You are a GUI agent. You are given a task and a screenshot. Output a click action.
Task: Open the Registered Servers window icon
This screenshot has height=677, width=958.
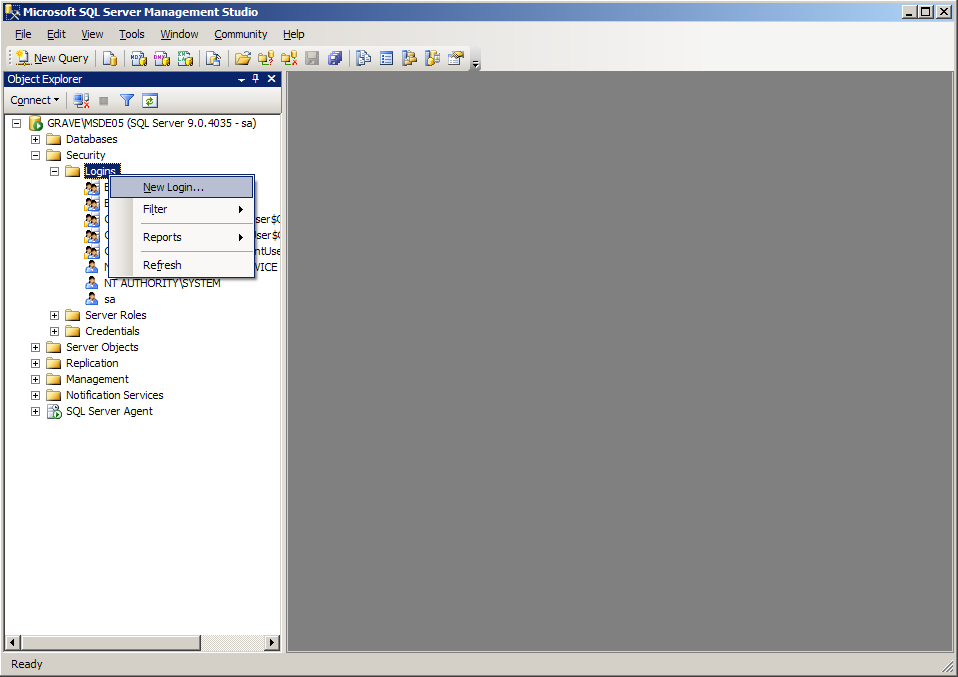pyautogui.click(x=364, y=58)
